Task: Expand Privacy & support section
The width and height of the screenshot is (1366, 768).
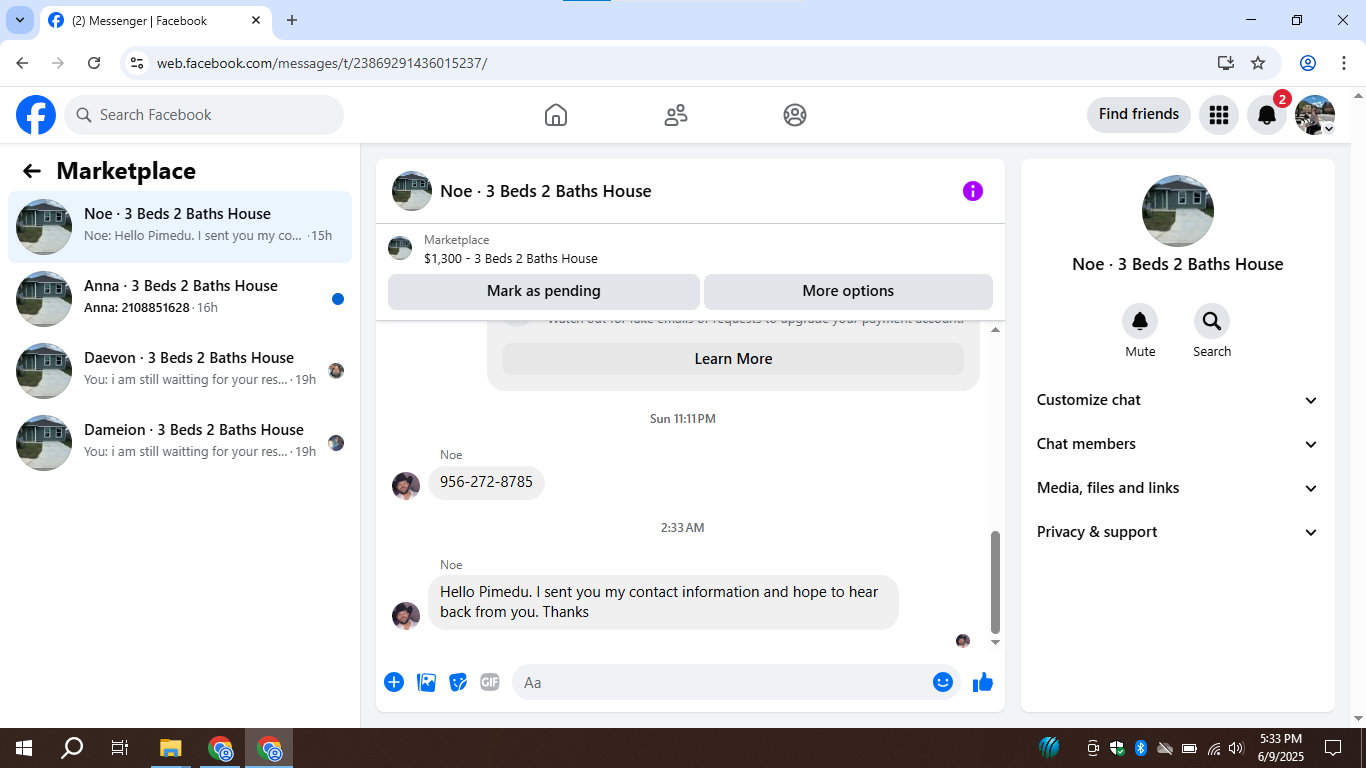Action: tap(1178, 532)
